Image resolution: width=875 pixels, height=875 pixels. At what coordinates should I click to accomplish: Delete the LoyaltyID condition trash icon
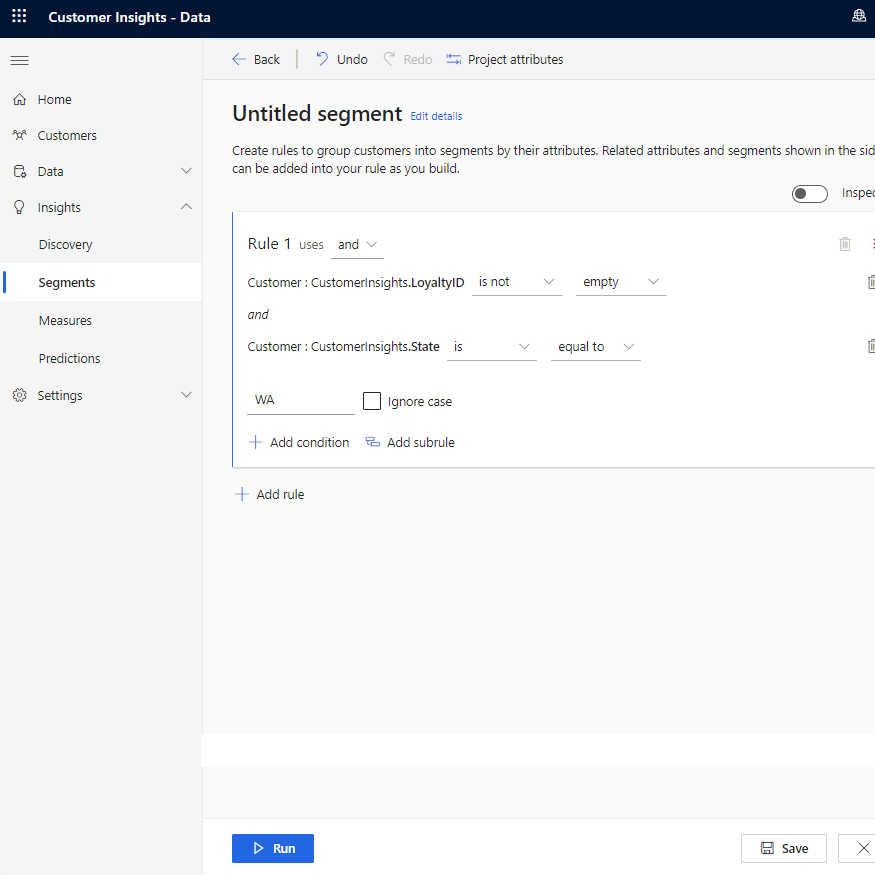[871, 282]
